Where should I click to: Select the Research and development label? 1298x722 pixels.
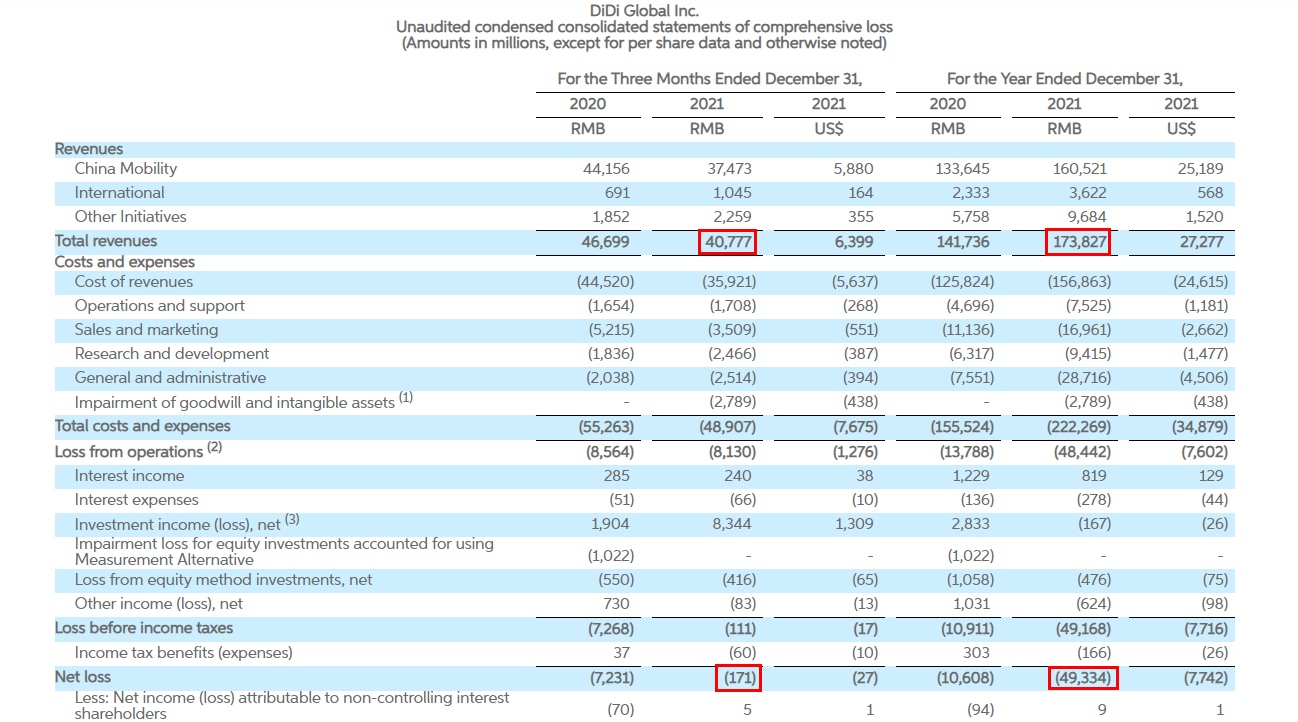[x=172, y=354]
